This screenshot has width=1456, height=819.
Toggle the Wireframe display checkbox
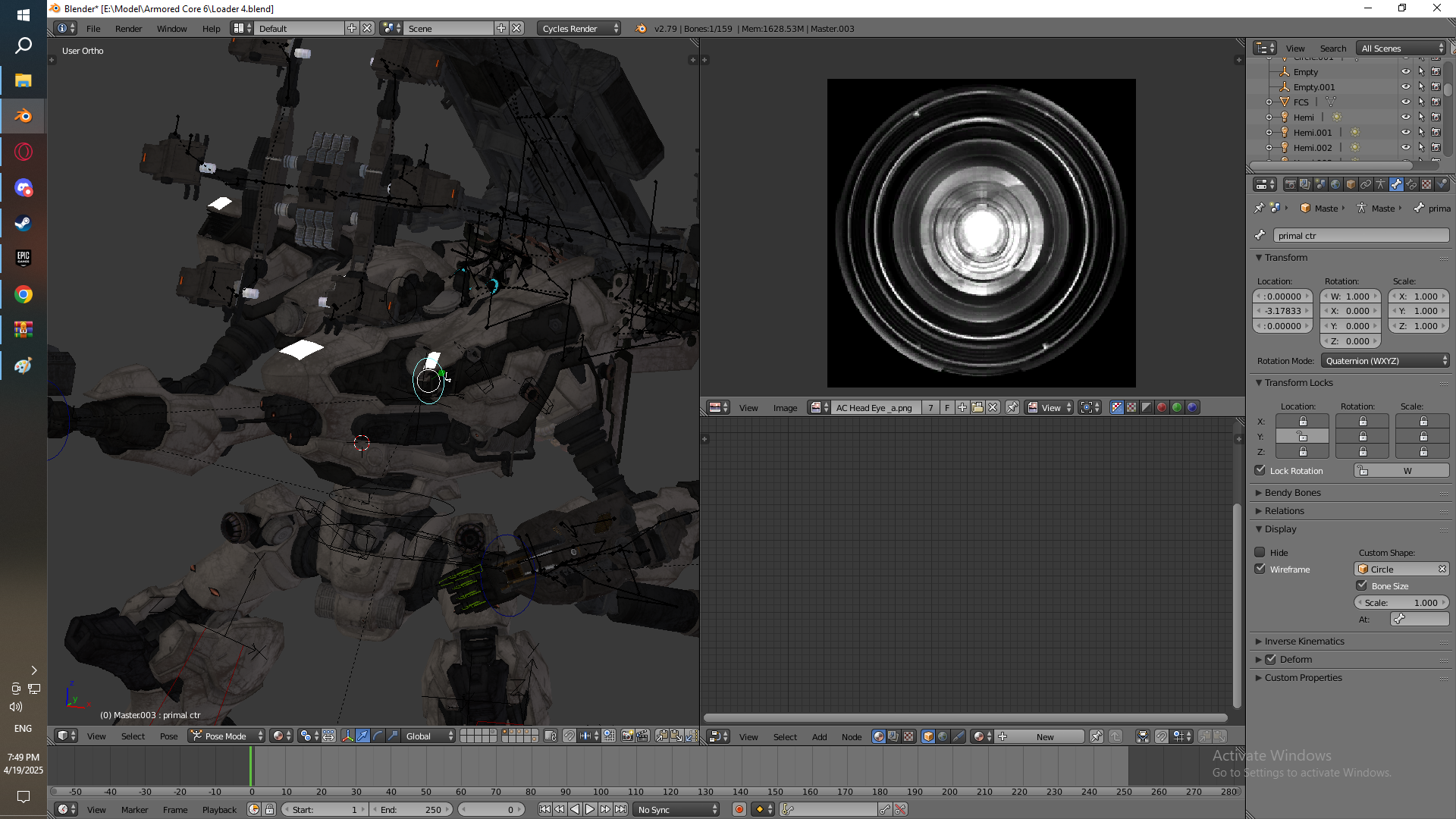[x=1260, y=569]
